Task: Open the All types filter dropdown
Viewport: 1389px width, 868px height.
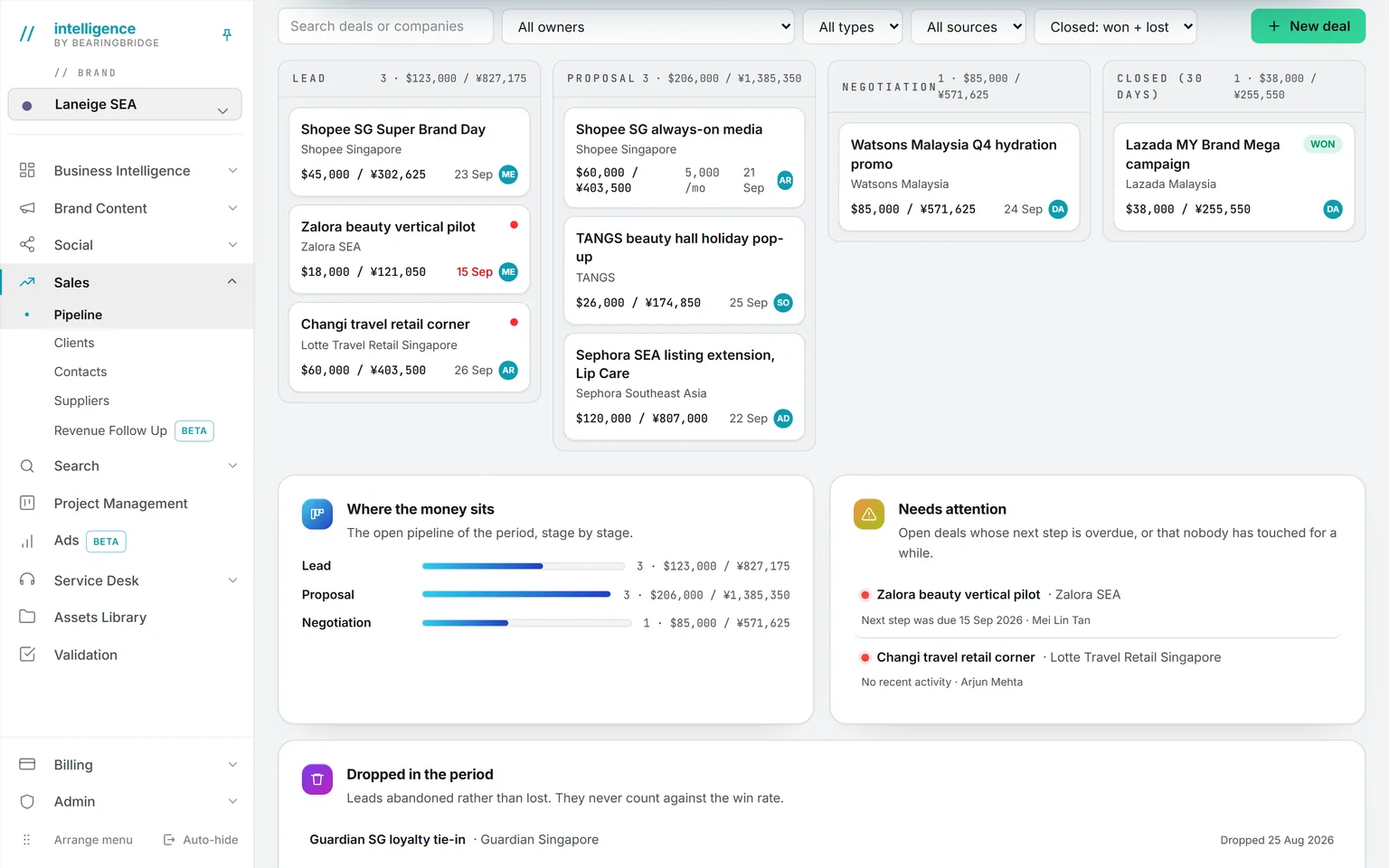Action: [x=853, y=27]
